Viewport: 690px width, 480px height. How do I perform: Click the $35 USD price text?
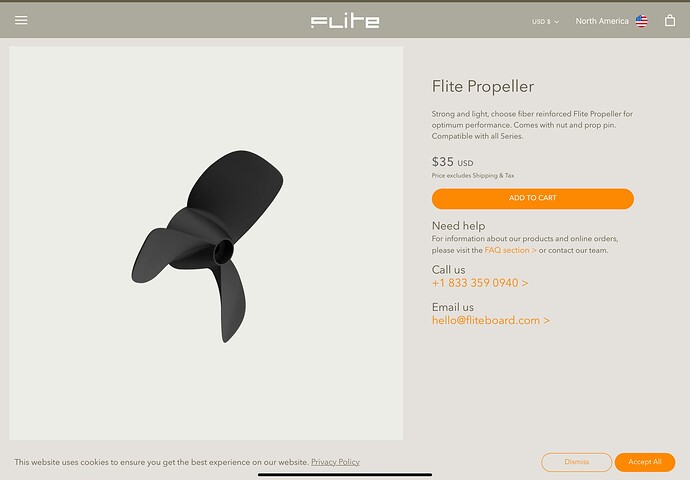point(452,162)
